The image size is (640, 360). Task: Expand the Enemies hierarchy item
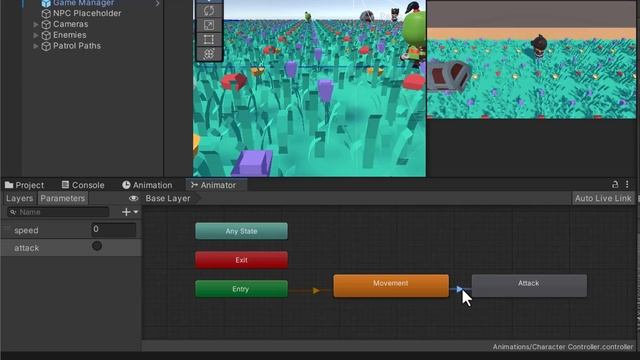coord(36,36)
